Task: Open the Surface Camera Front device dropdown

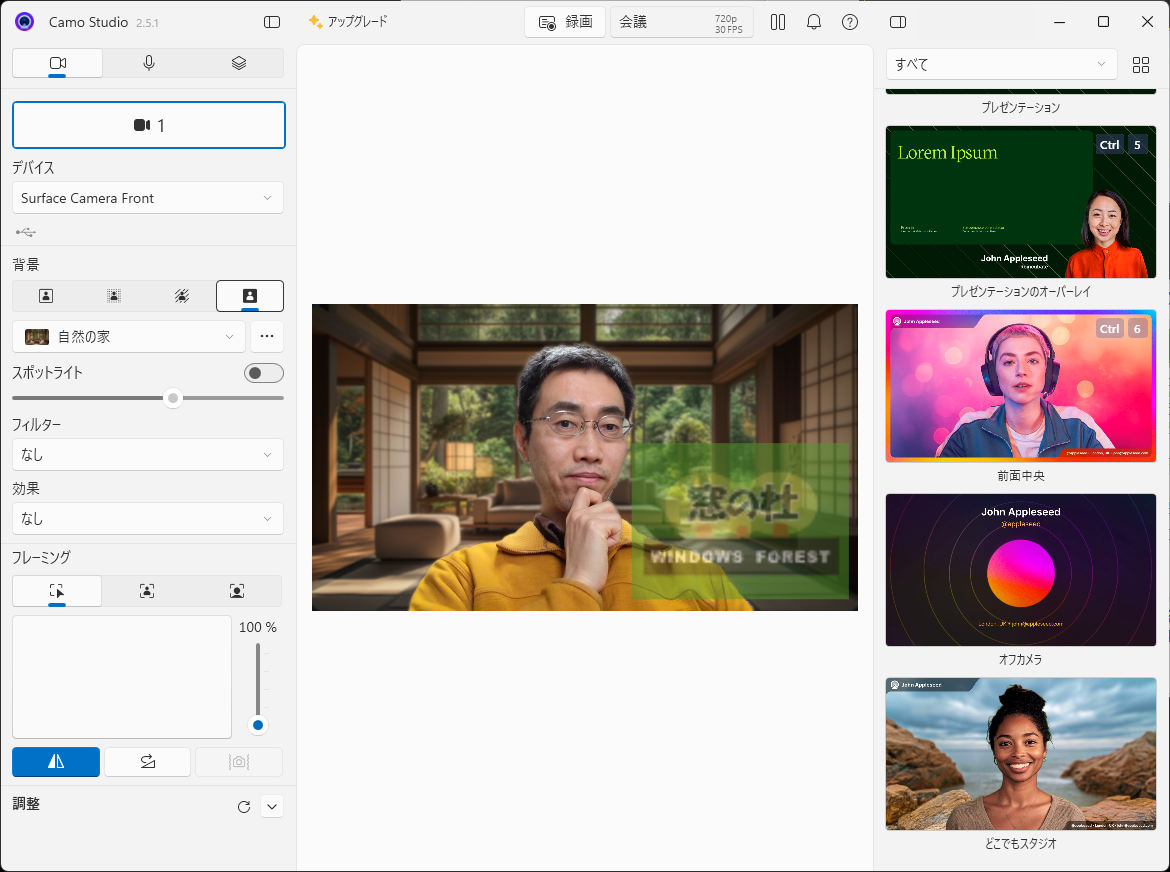Action: pos(148,198)
